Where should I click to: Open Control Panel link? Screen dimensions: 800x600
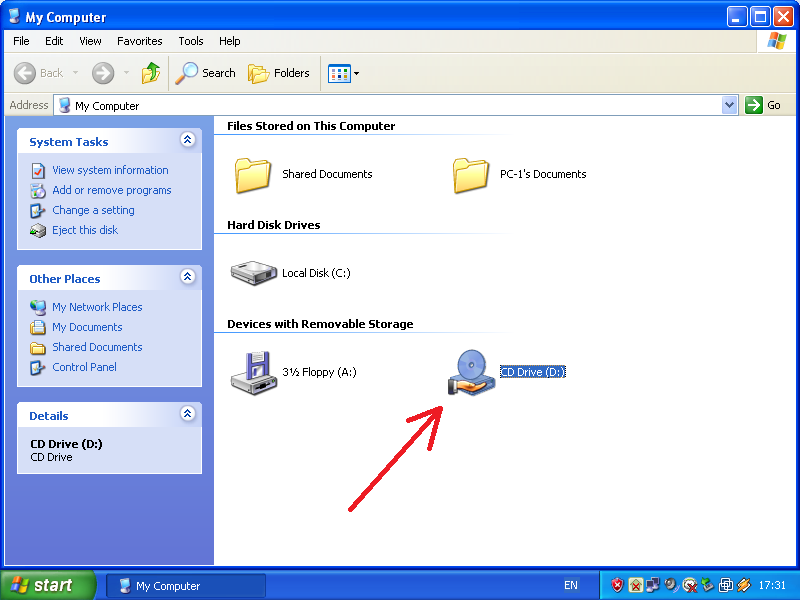84,367
